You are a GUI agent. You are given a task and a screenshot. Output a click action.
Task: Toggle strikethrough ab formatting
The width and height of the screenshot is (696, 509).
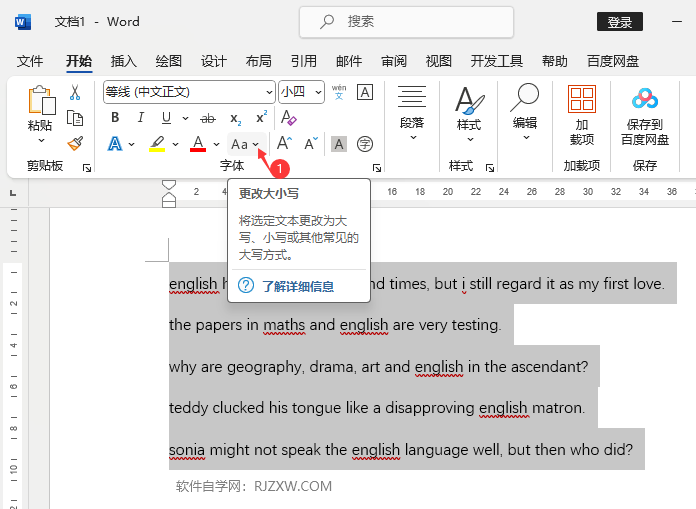208,118
